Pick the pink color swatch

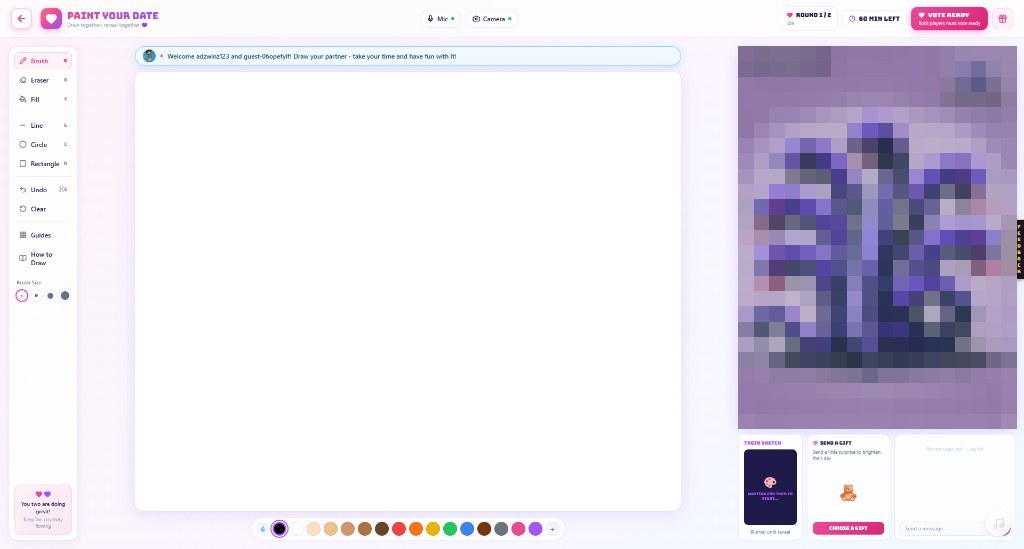click(519, 529)
